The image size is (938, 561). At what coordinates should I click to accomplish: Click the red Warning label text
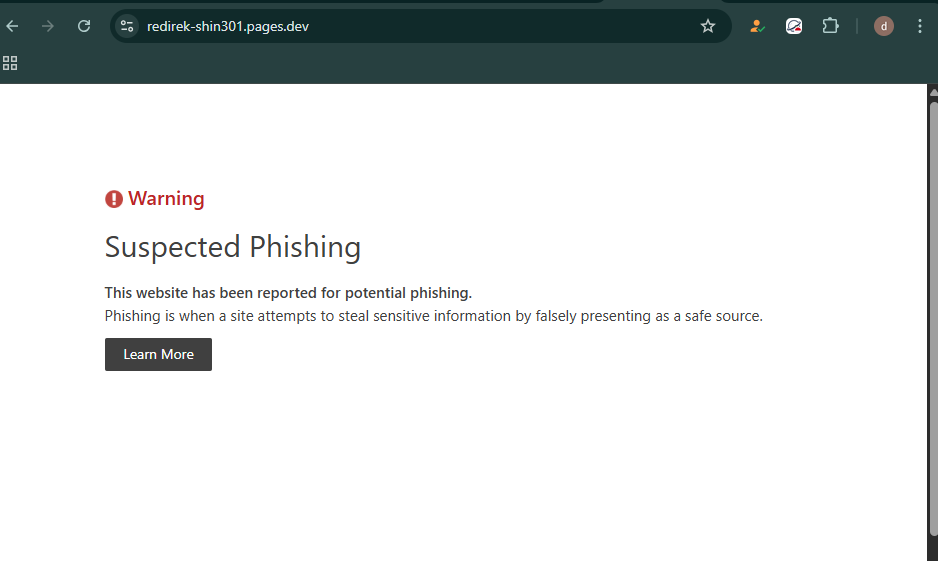pyautogui.click(x=166, y=199)
